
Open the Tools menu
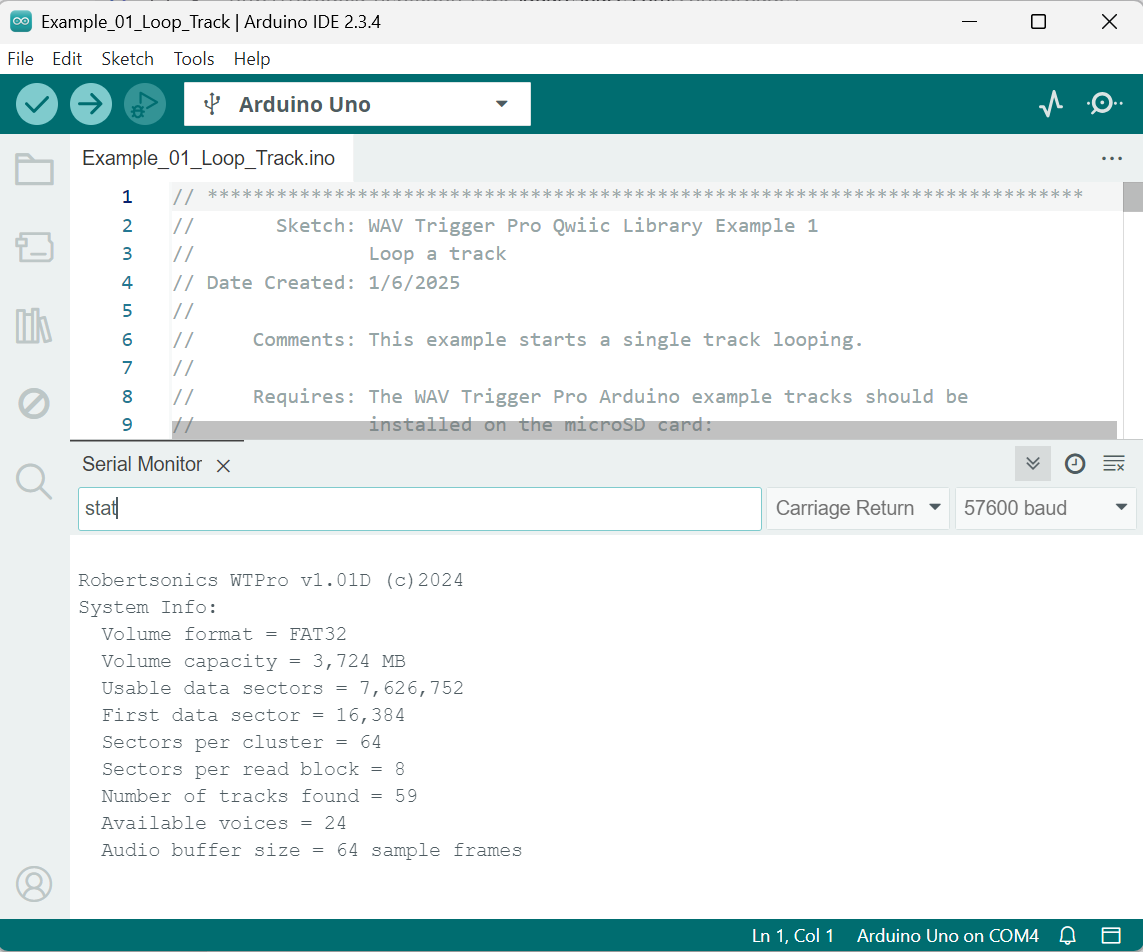194,59
